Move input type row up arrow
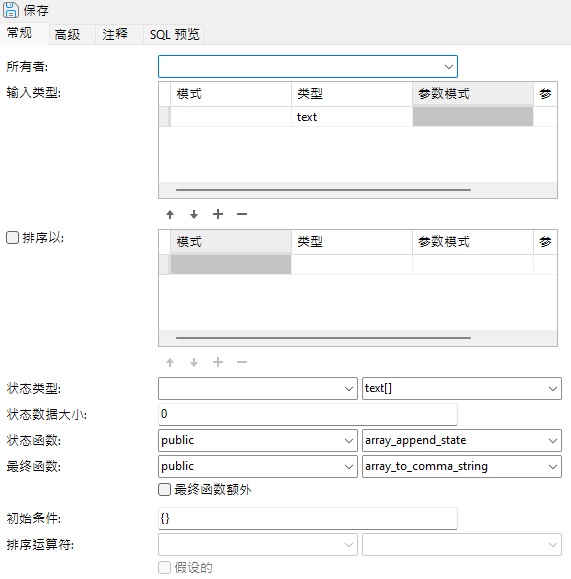This screenshot has width=571, height=579. (170, 214)
